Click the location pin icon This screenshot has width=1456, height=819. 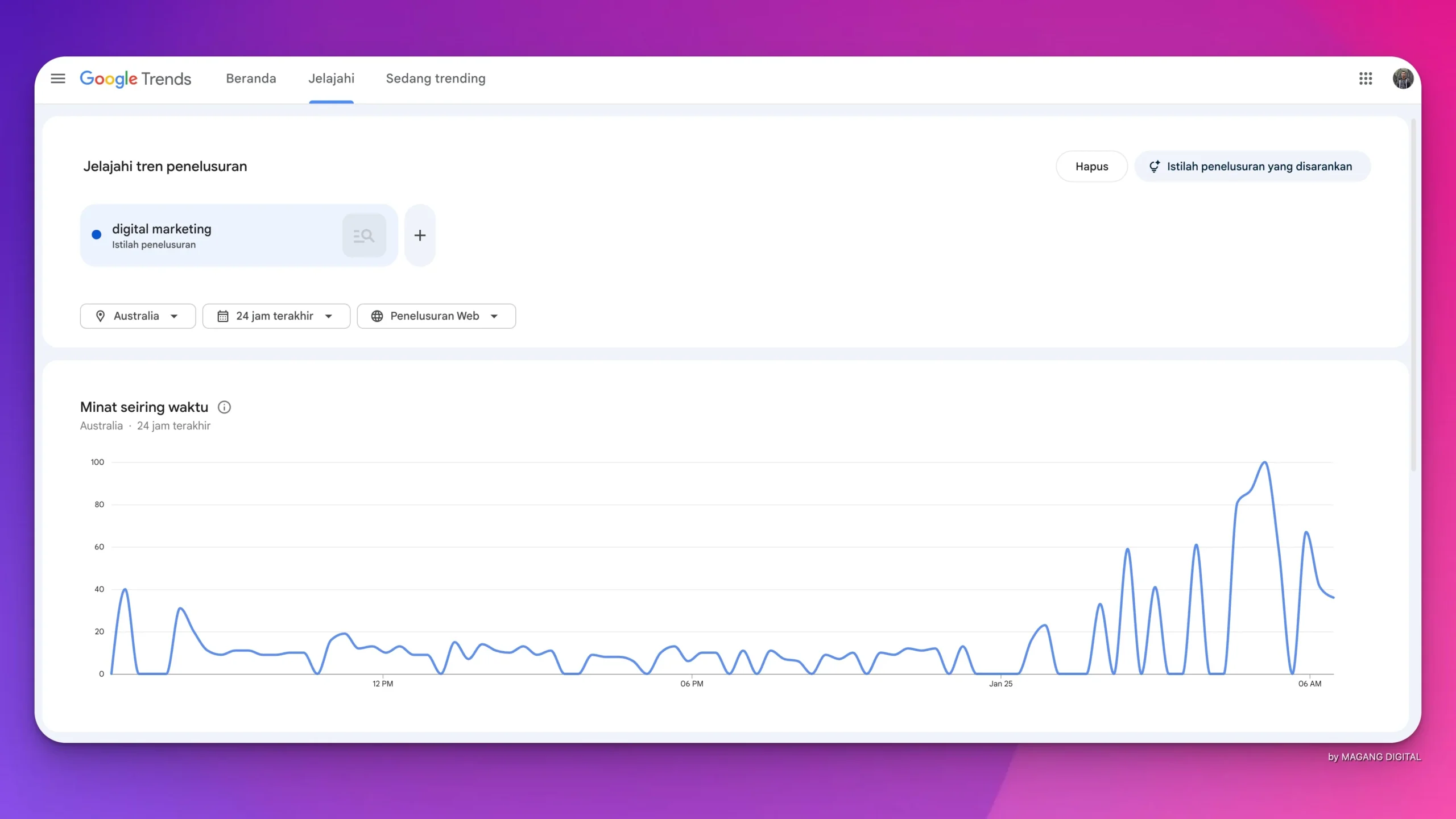(101, 316)
